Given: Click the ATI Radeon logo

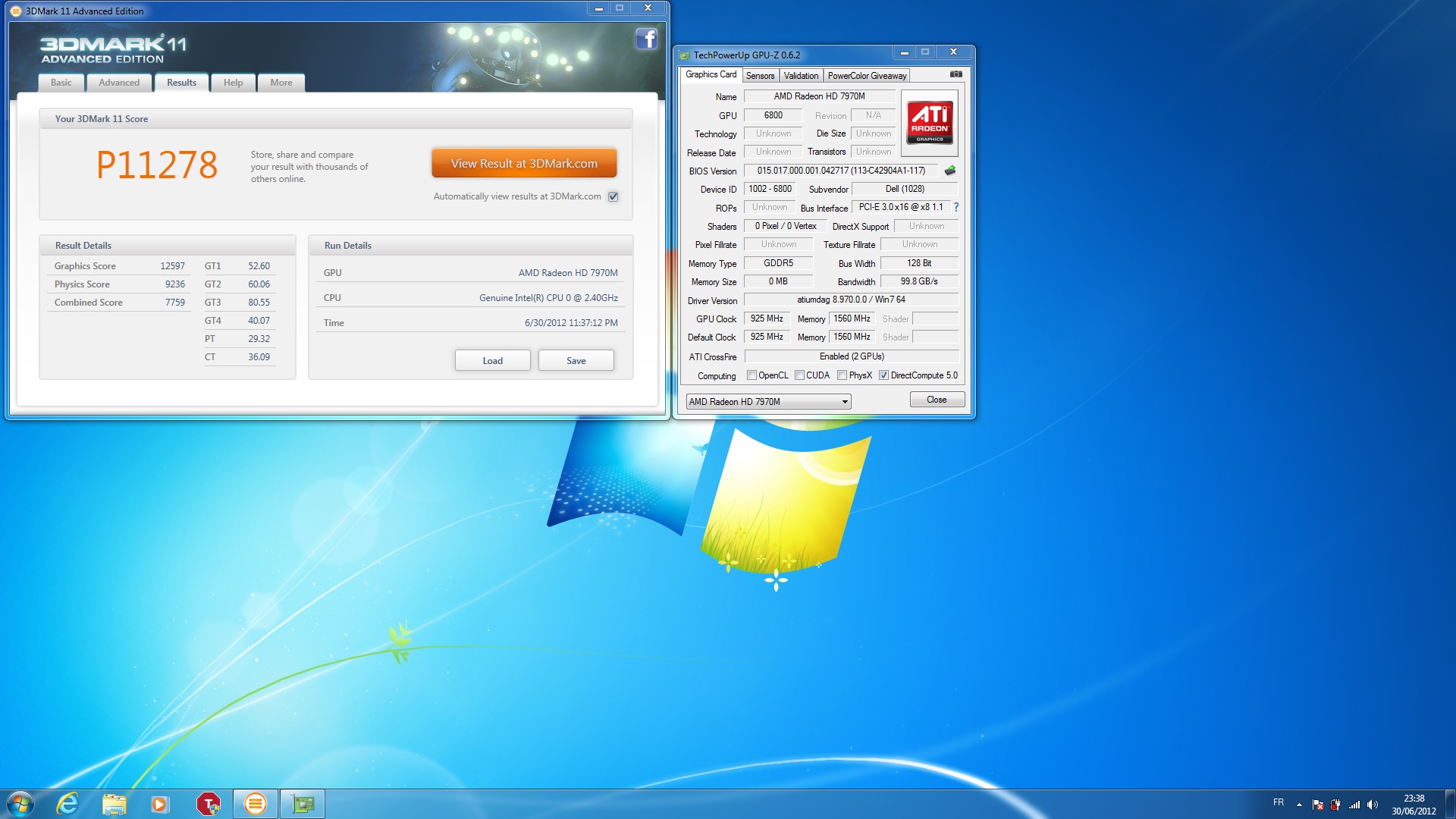Looking at the screenshot, I should pyautogui.click(x=930, y=123).
